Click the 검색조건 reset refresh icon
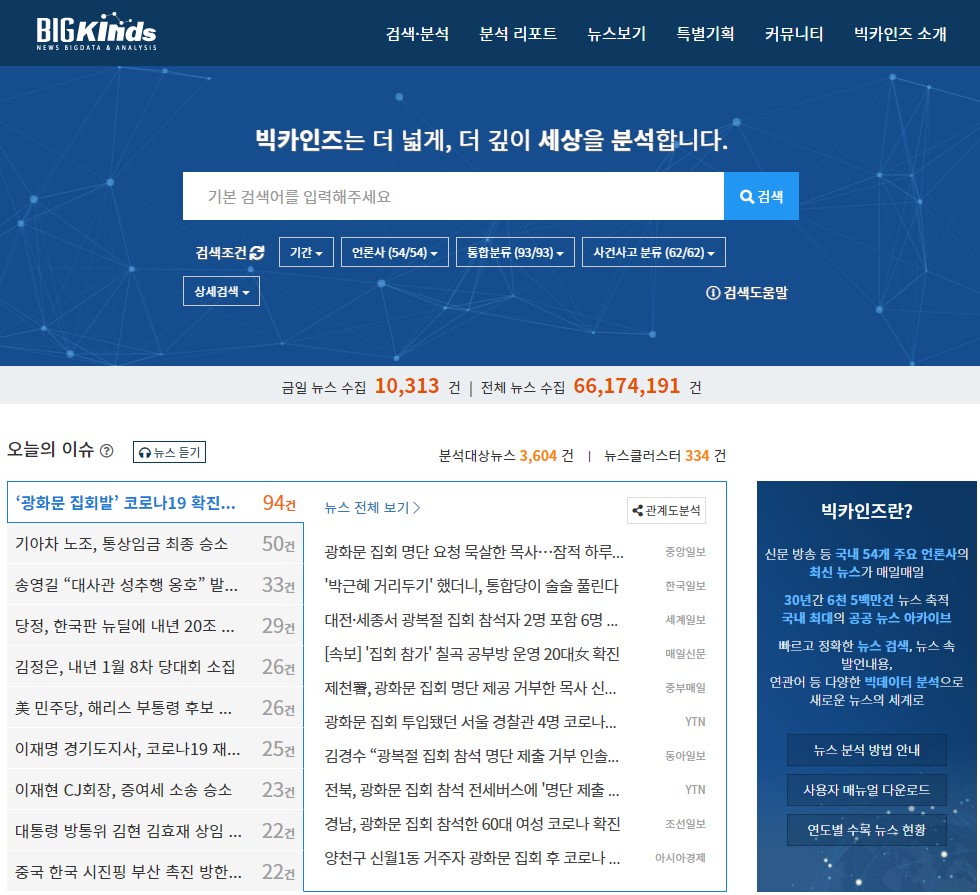 coord(257,252)
